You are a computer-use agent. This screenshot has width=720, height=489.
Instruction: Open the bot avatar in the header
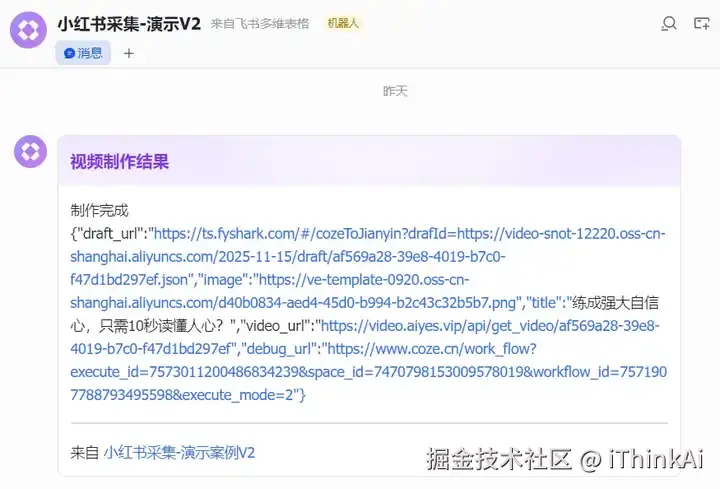[x=28, y=30]
